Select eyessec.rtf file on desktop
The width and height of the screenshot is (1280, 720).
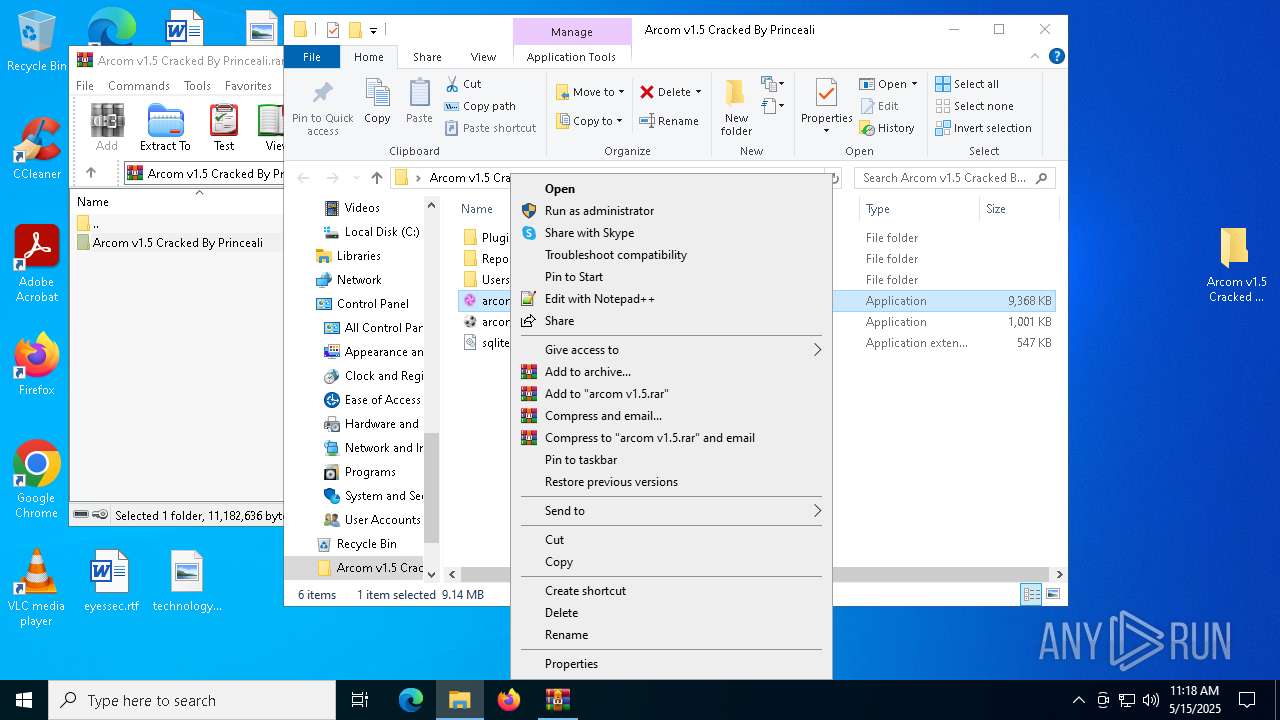coord(111,581)
